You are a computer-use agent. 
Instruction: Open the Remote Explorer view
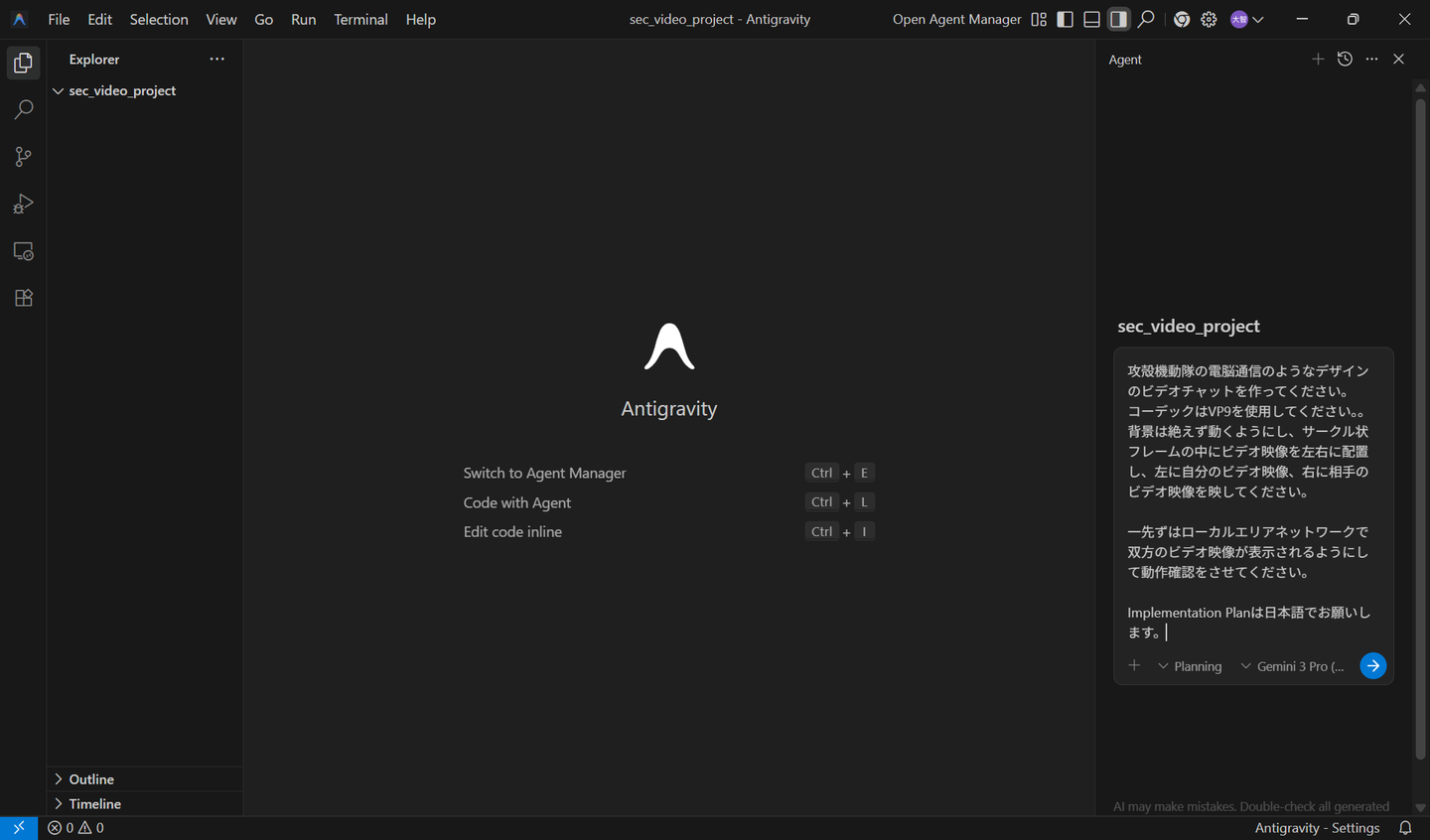coord(23,251)
